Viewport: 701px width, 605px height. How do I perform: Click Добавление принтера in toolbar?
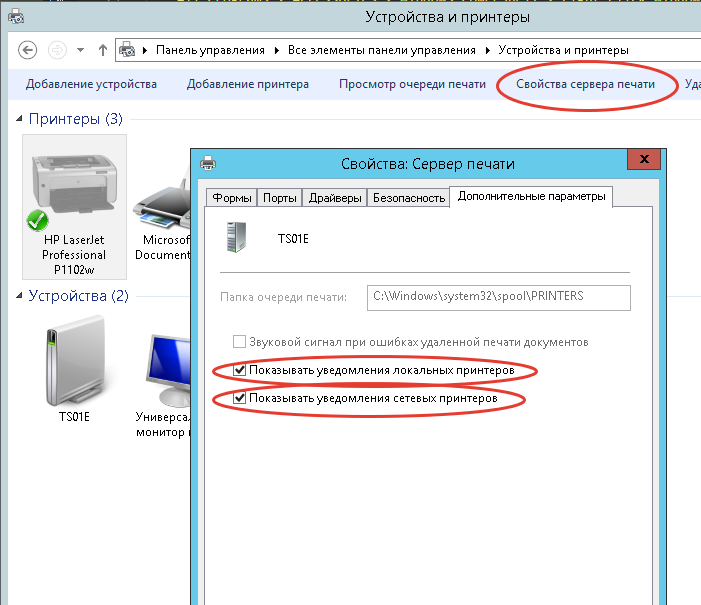pyautogui.click(x=247, y=84)
